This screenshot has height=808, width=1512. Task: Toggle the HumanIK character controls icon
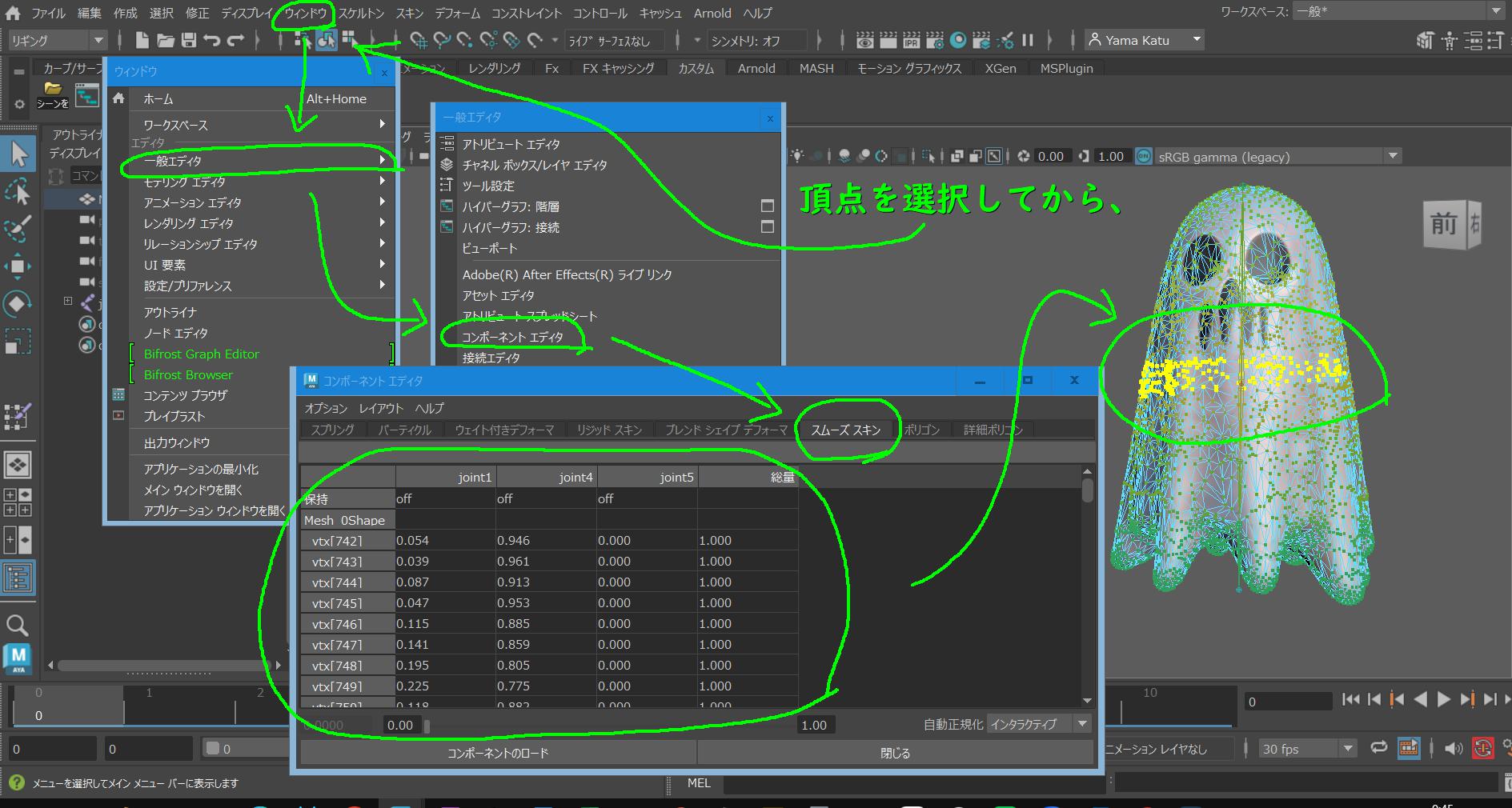pyautogui.click(x=1449, y=40)
